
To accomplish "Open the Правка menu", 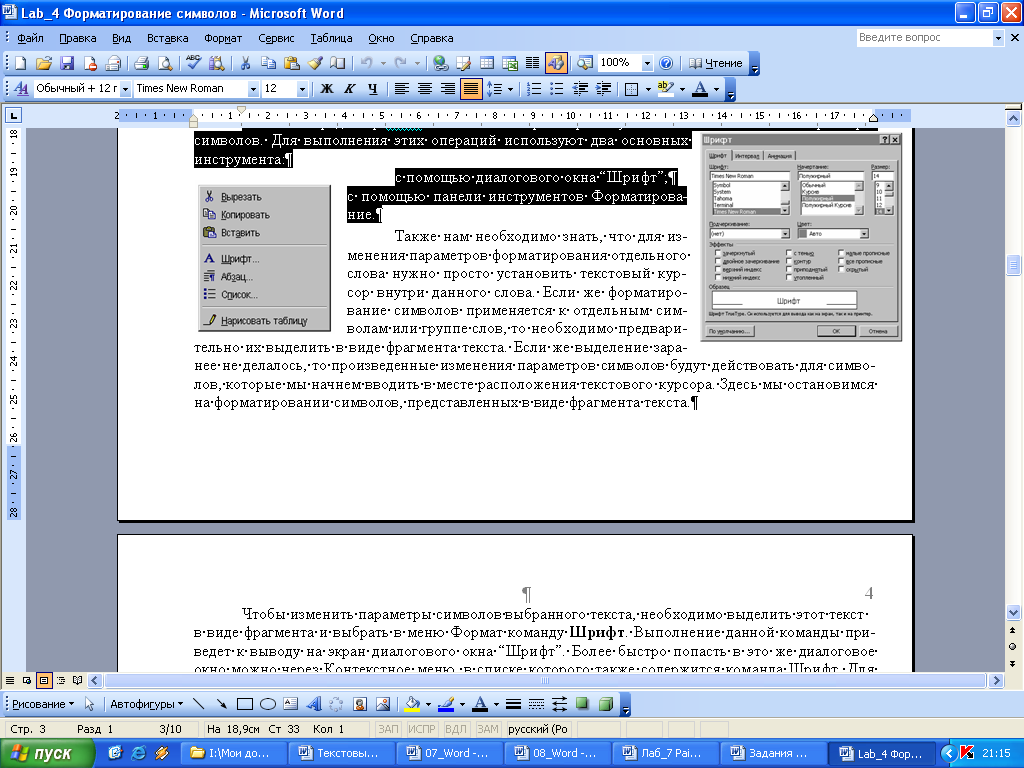I will click(x=78, y=38).
